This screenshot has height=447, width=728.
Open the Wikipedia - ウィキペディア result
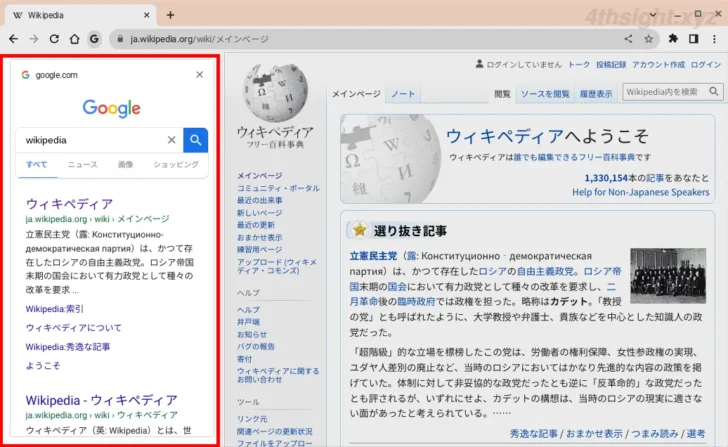coord(102,400)
